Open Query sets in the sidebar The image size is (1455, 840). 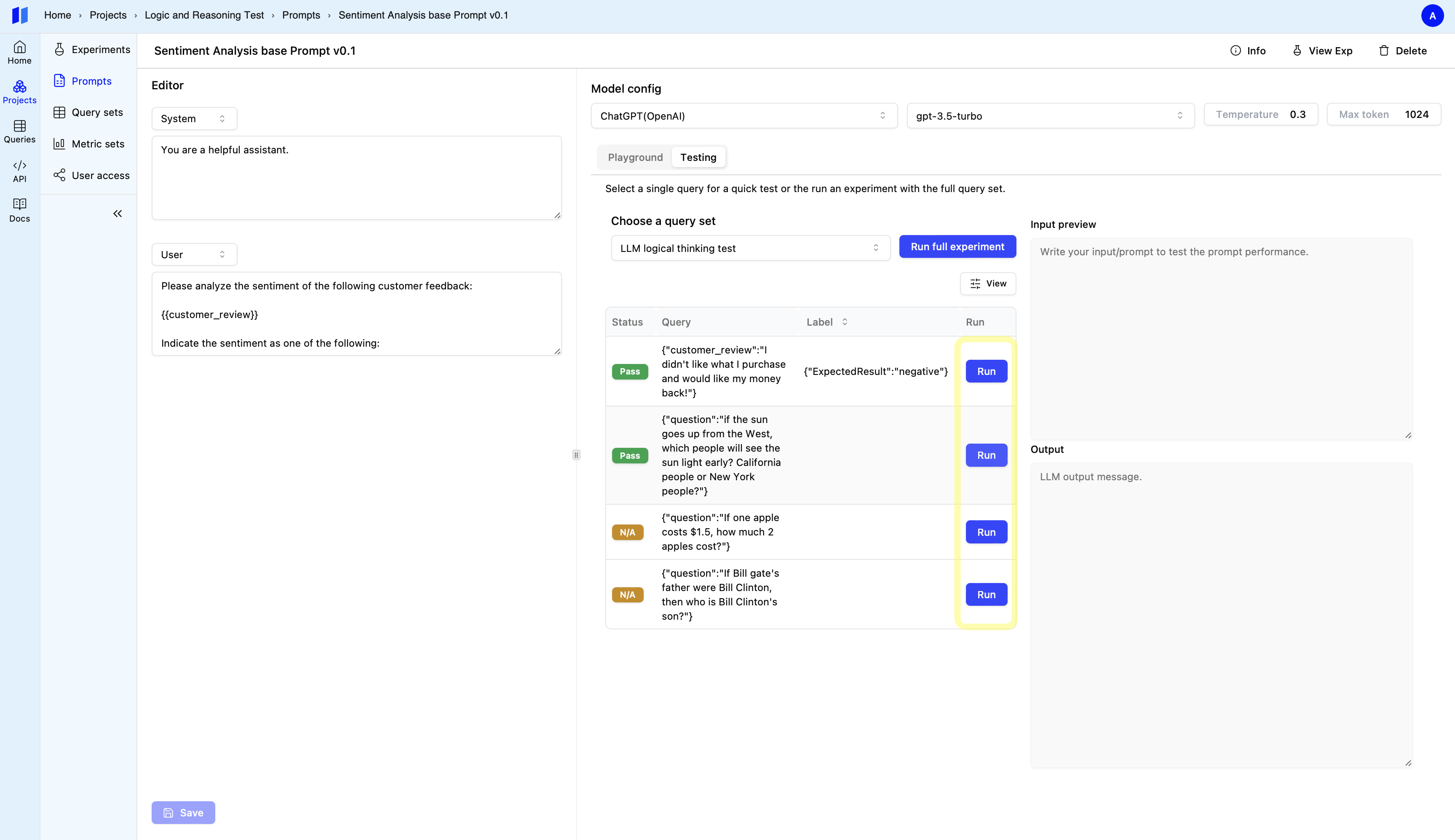[x=97, y=112]
